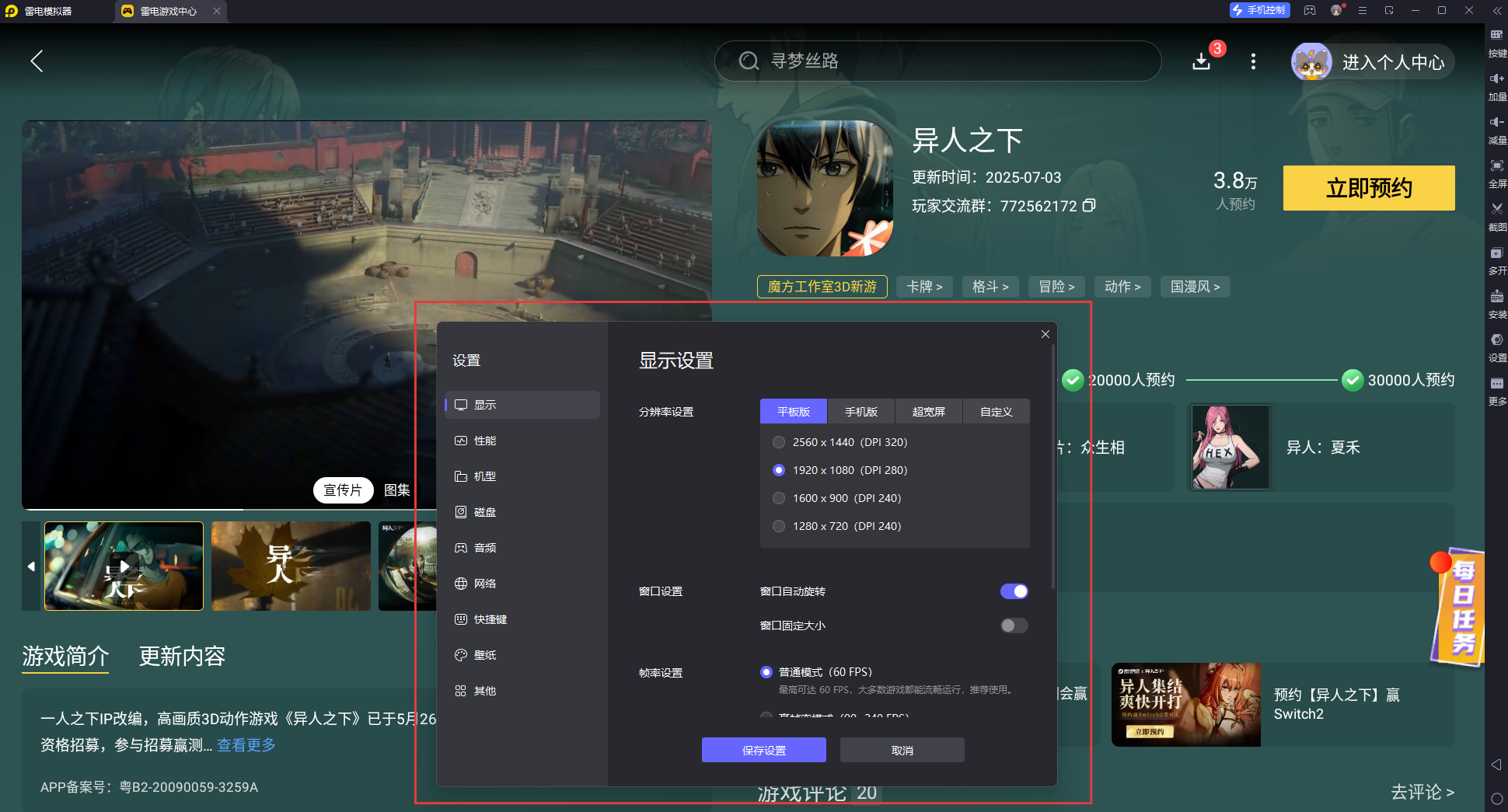Click 保存设置 button
Screen dimensions: 1508x812
pyautogui.click(x=764, y=750)
